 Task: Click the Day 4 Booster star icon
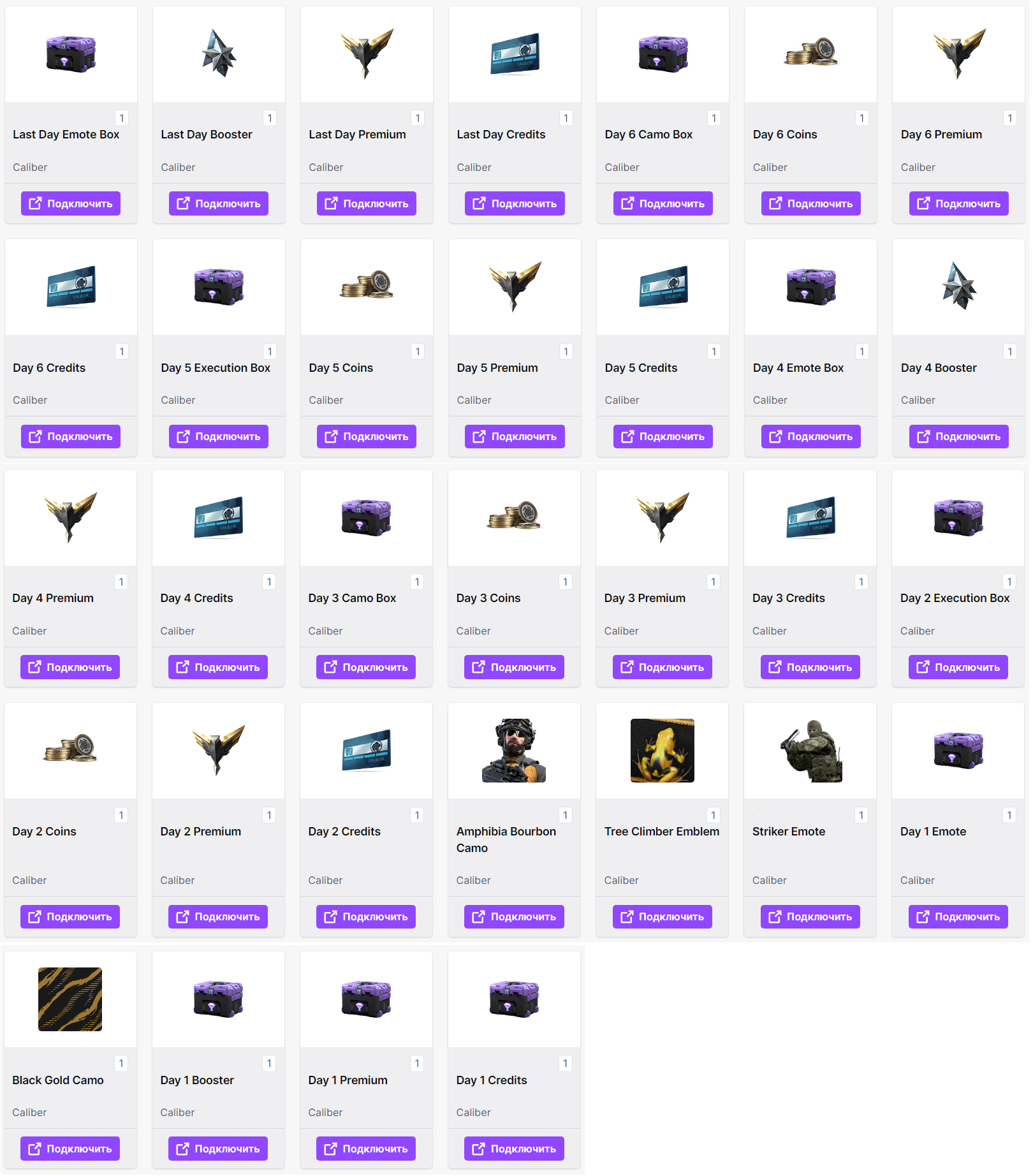pos(958,286)
